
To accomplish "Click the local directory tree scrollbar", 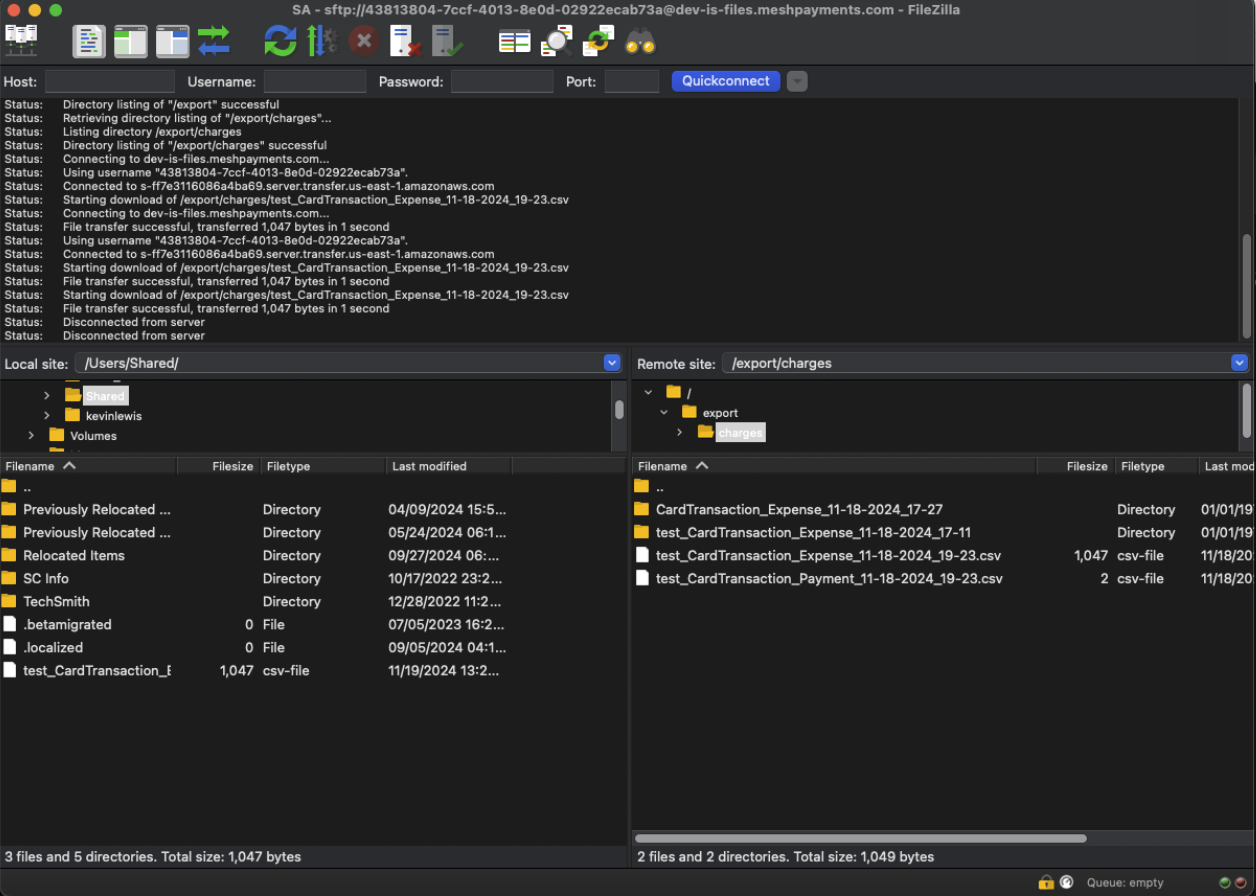I will click(619, 409).
